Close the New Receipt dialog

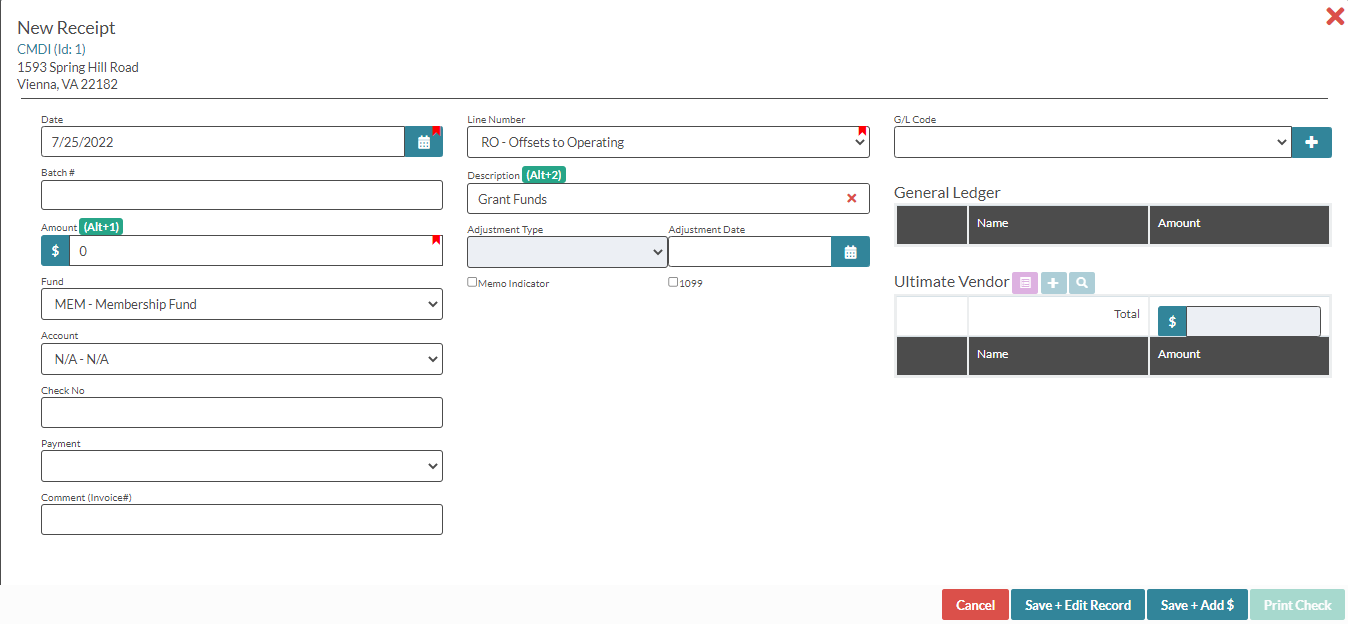pos(1334,16)
